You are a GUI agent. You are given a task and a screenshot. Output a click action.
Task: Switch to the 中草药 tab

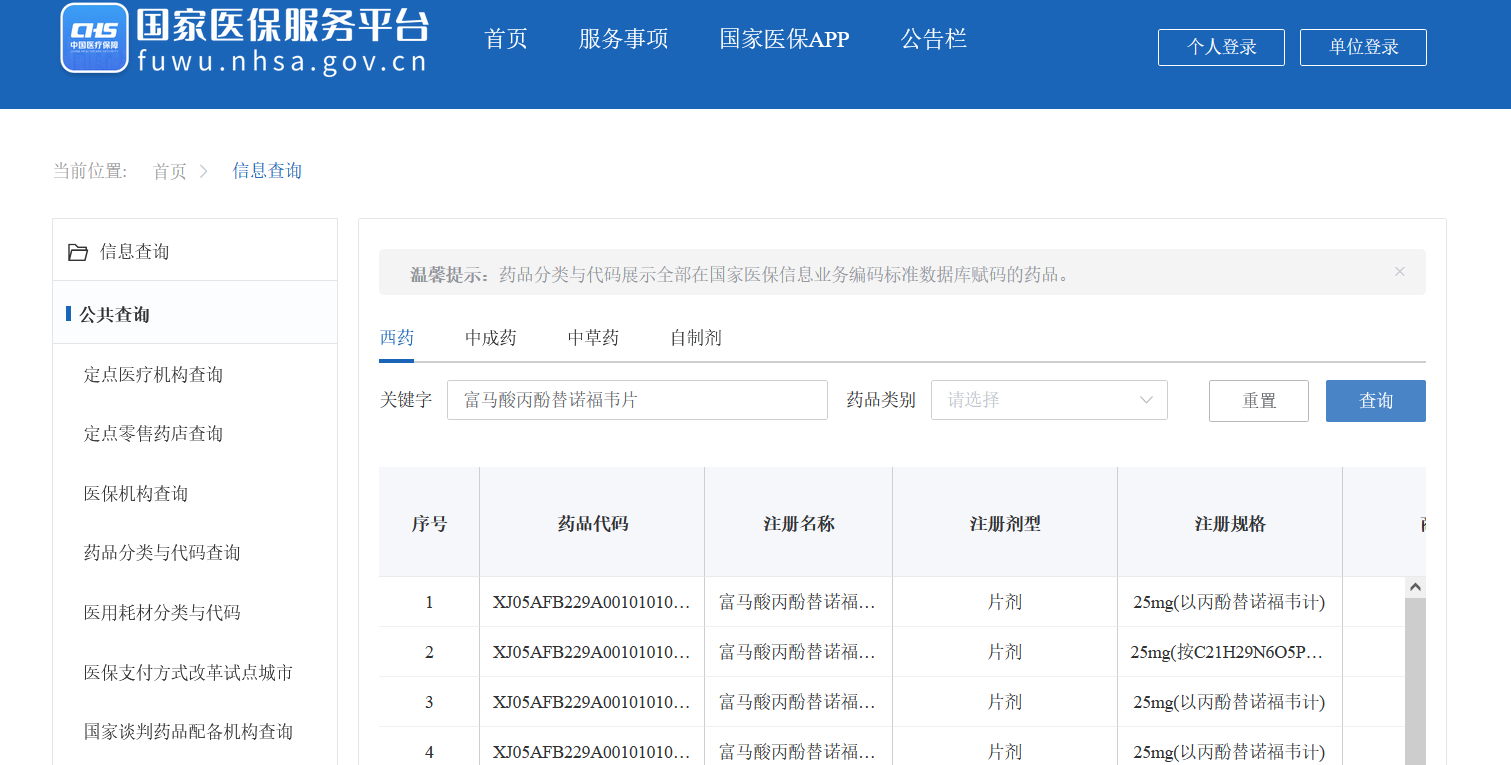(593, 338)
